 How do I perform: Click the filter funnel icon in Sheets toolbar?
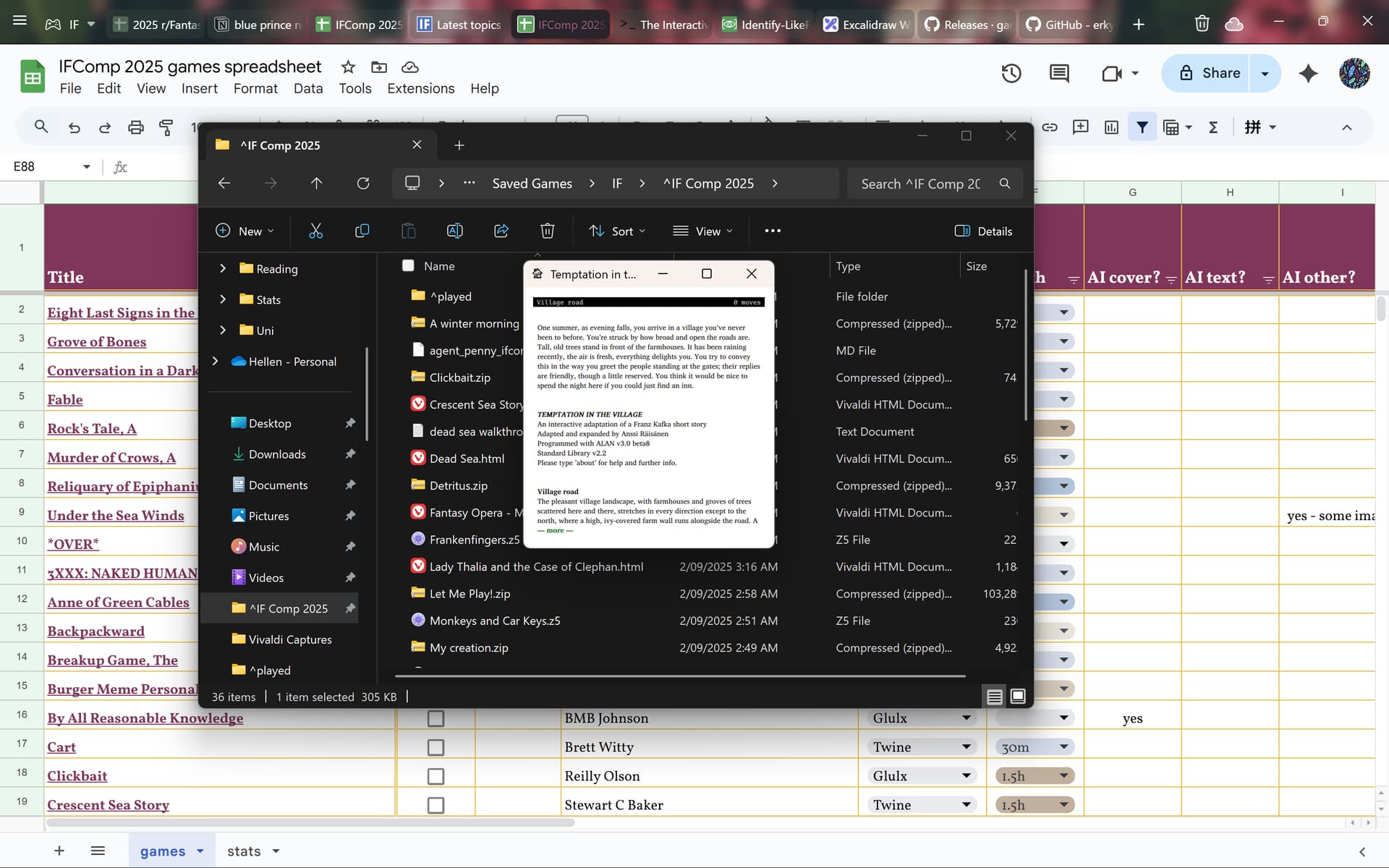(x=1142, y=127)
